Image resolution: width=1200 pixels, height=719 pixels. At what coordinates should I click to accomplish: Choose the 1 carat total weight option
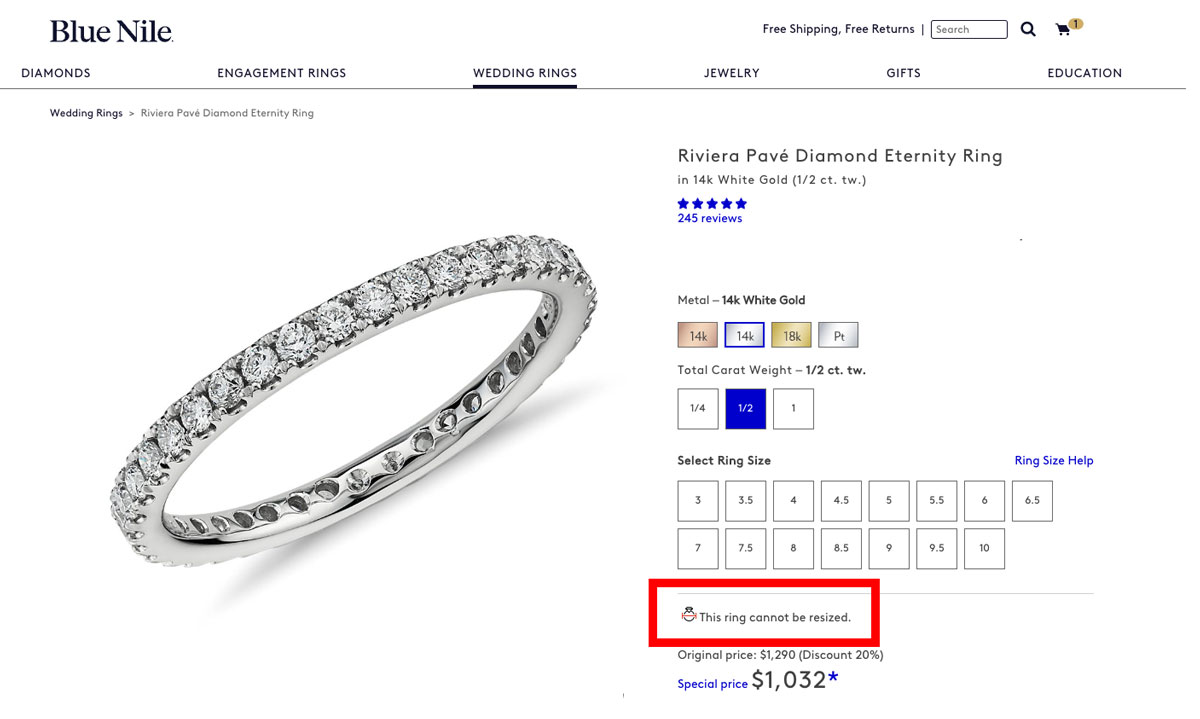[x=793, y=408]
